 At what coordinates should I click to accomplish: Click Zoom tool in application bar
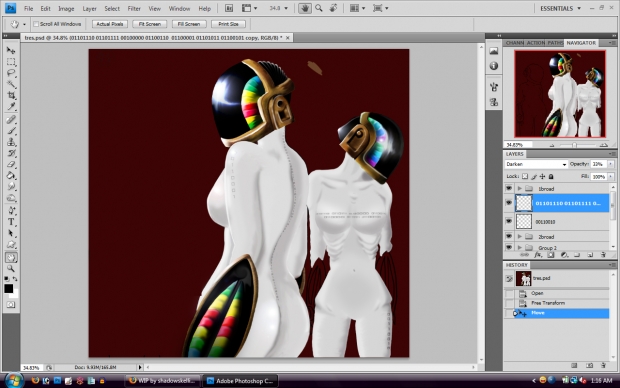[319, 8]
